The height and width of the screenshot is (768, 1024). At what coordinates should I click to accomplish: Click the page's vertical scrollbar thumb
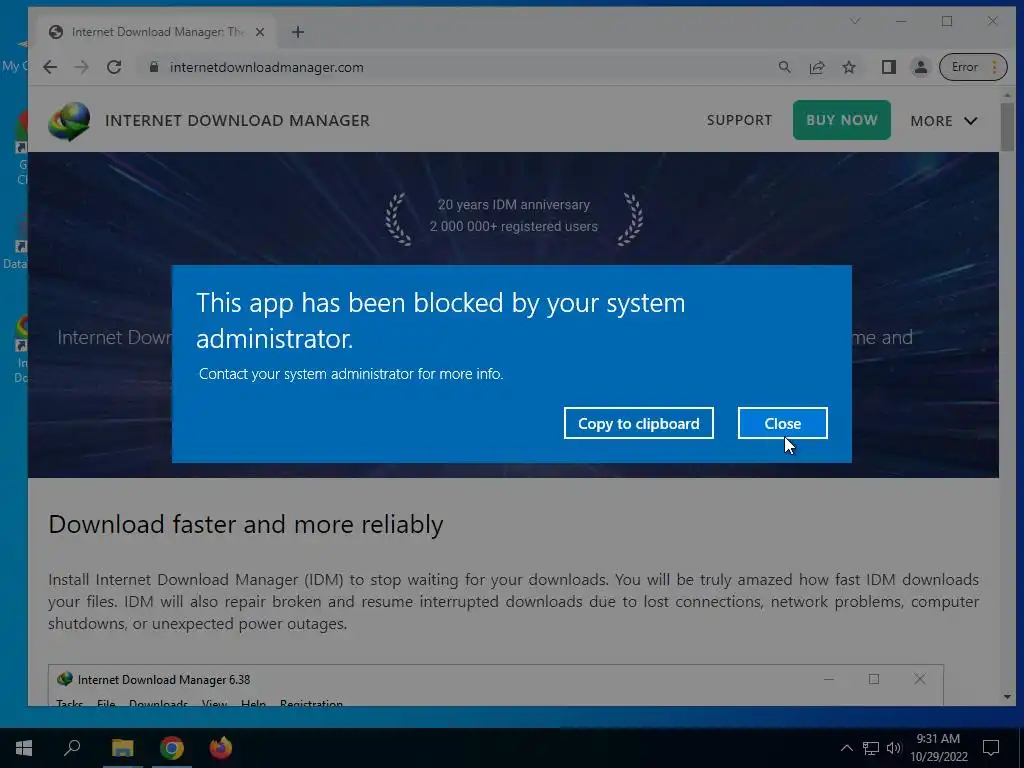pos(1006,126)
